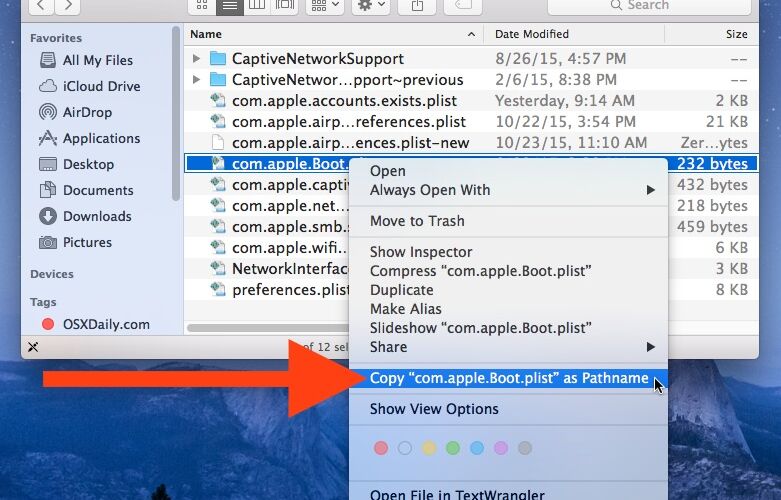Choose Compress "com.apple.Boot.plist"
This screenshot has width=781, height=500.
[x=508, y=271]
